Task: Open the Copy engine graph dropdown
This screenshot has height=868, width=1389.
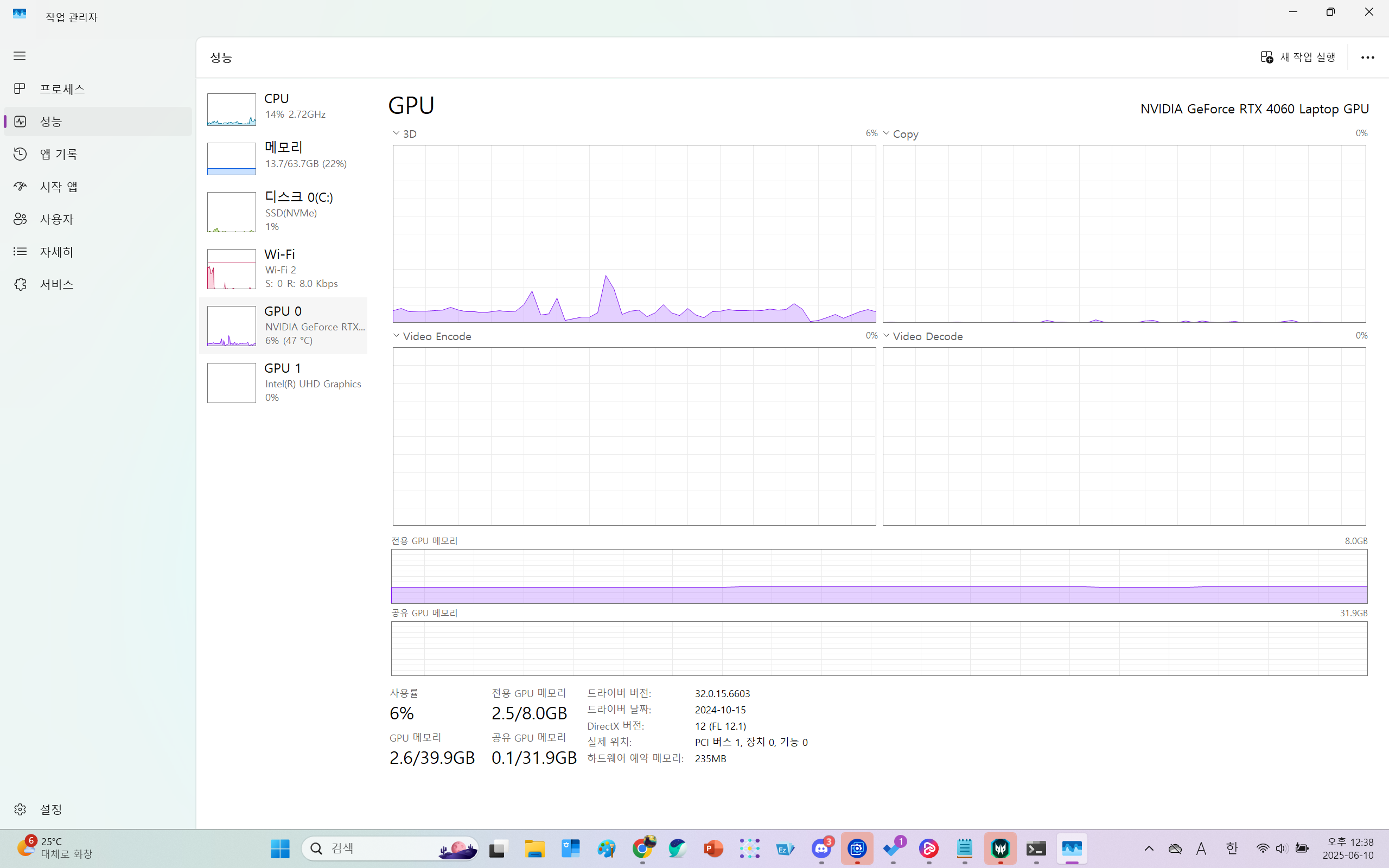Action: (901, 134)
